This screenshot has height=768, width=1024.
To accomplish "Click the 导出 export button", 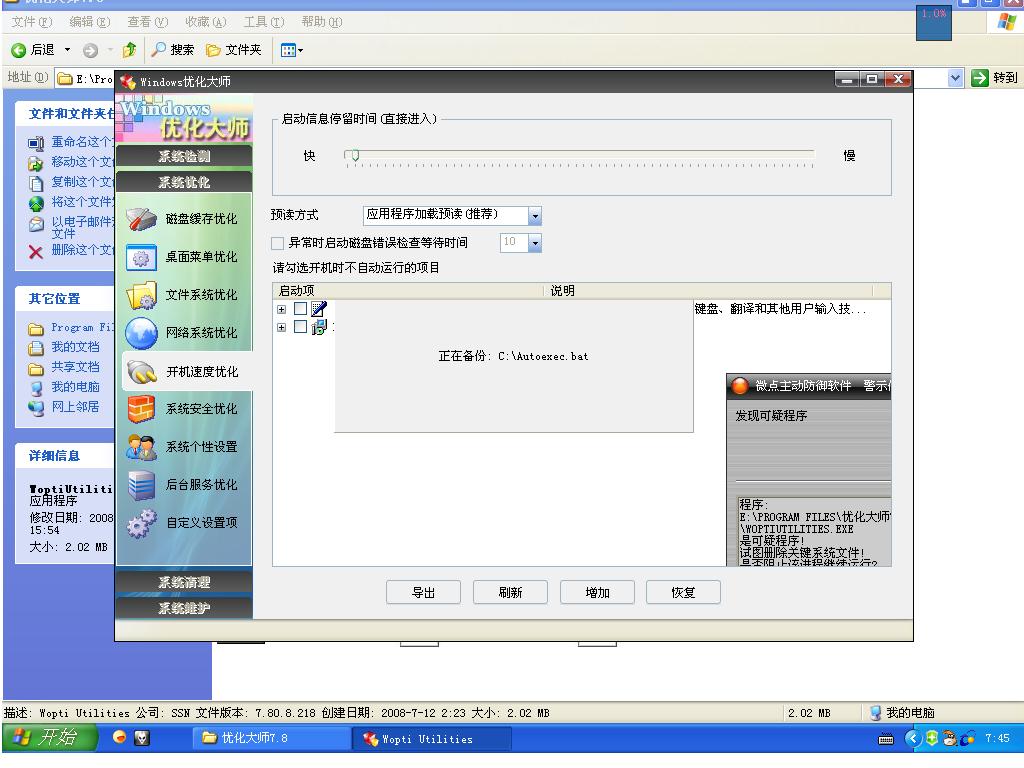I will 423,592.
